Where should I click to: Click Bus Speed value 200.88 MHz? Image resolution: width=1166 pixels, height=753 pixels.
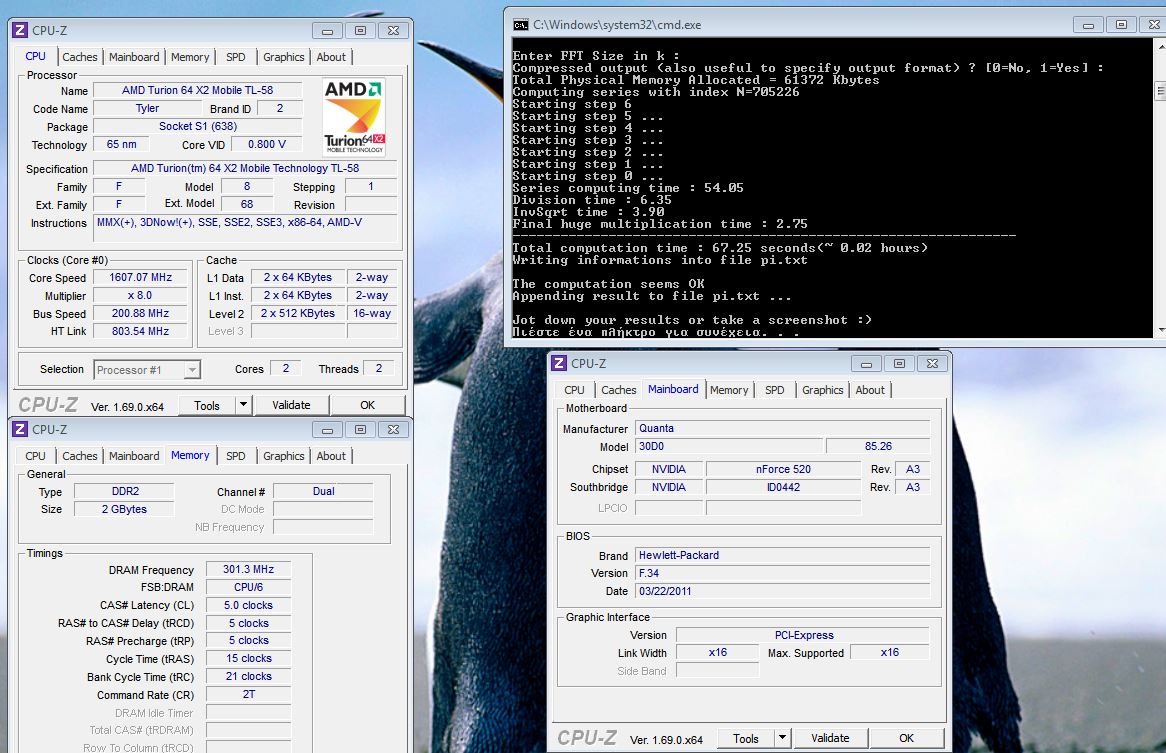[141, 314]
